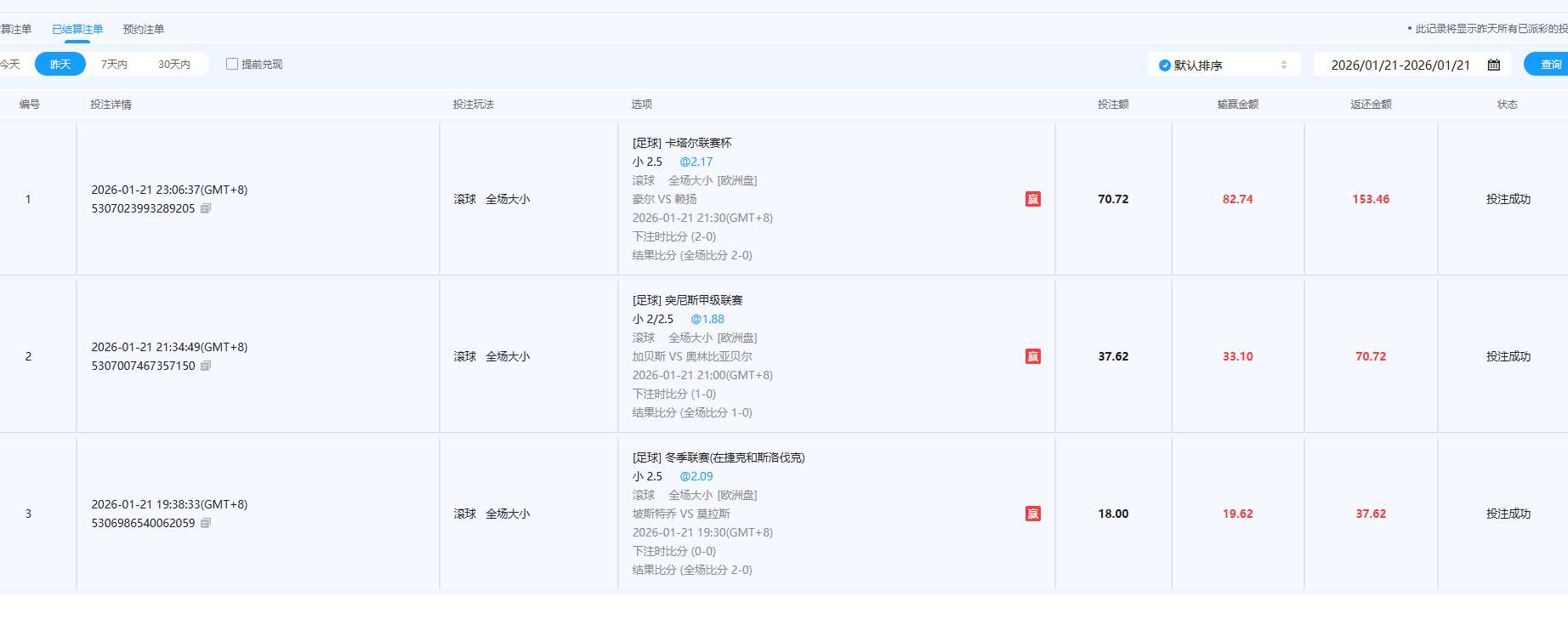Copy bet number 5307023993289205
Viewport: 1568px width, 619px height.
tap(206, 208)
